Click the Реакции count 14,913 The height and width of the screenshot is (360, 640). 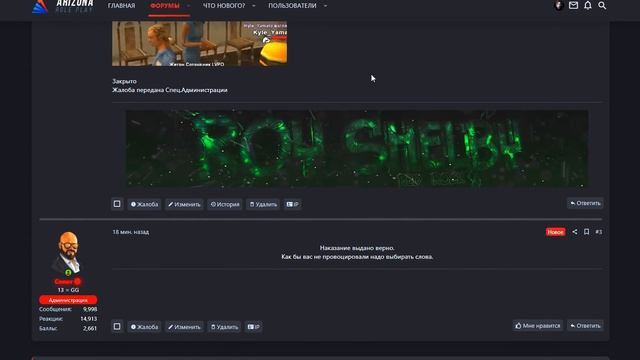[89, 319]
